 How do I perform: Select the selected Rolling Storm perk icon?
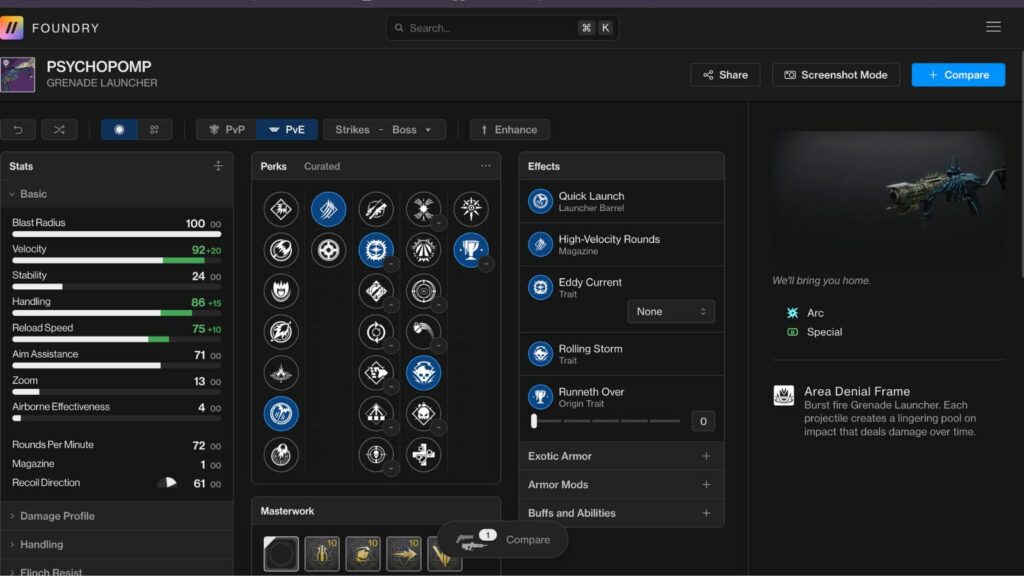(423, 373)
